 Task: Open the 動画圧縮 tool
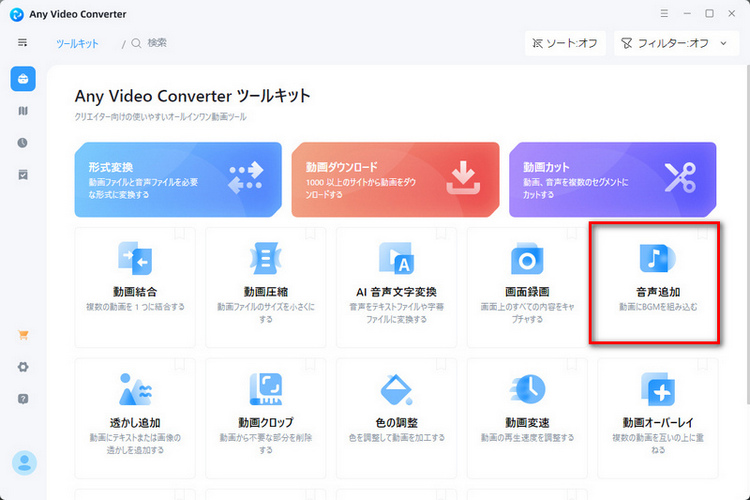(x=265, y=288)
